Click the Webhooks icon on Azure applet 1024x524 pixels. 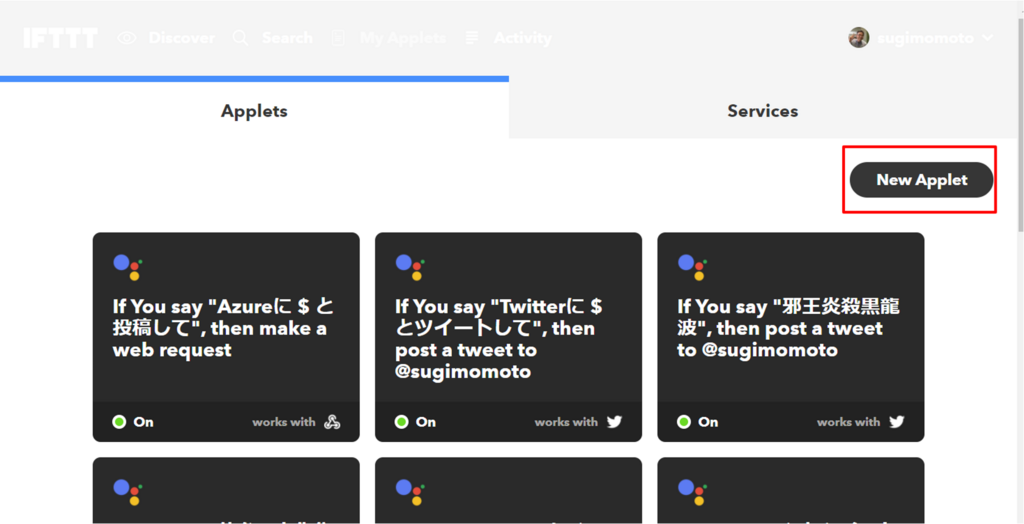[x=332, y=421]
